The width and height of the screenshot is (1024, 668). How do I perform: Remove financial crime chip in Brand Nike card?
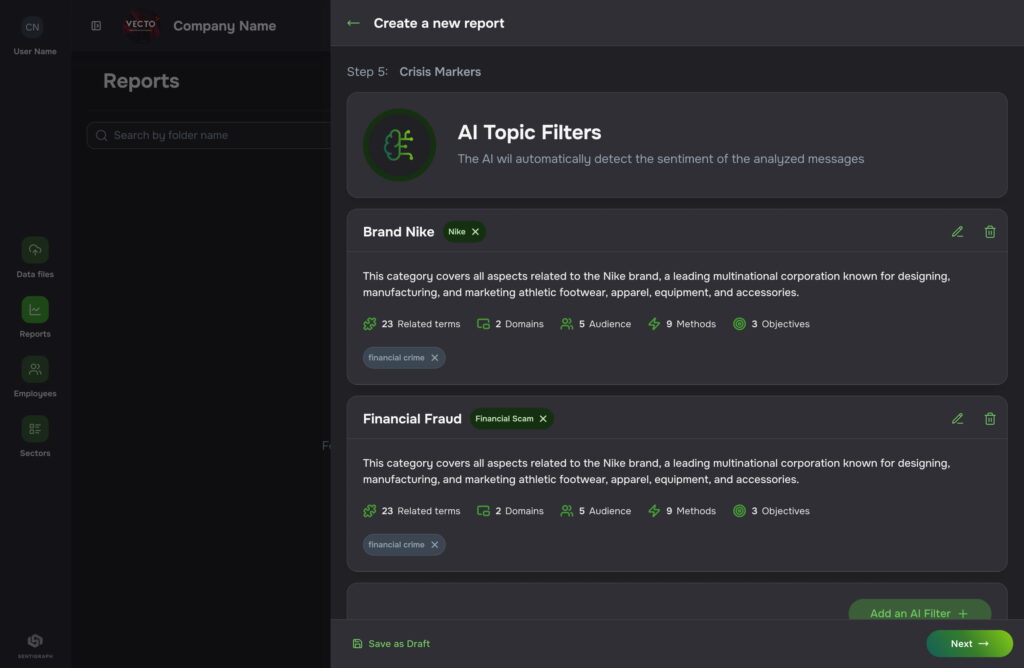click(x=434, y=358)
